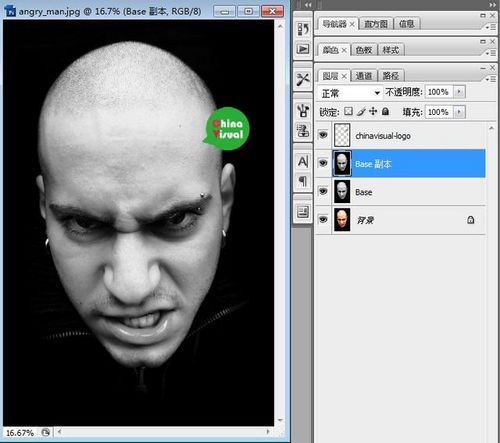Image resolution: width=500 pixels, height=443 pixels.
Task: Open the Layer Comps dock icon
Action: [303, 212]
